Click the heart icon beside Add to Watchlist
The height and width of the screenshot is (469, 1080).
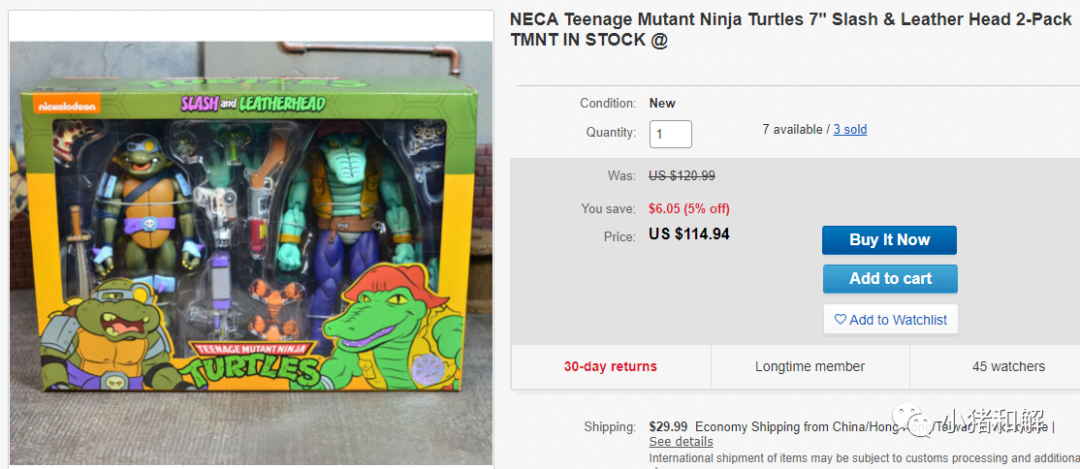(x=840, y=320)
